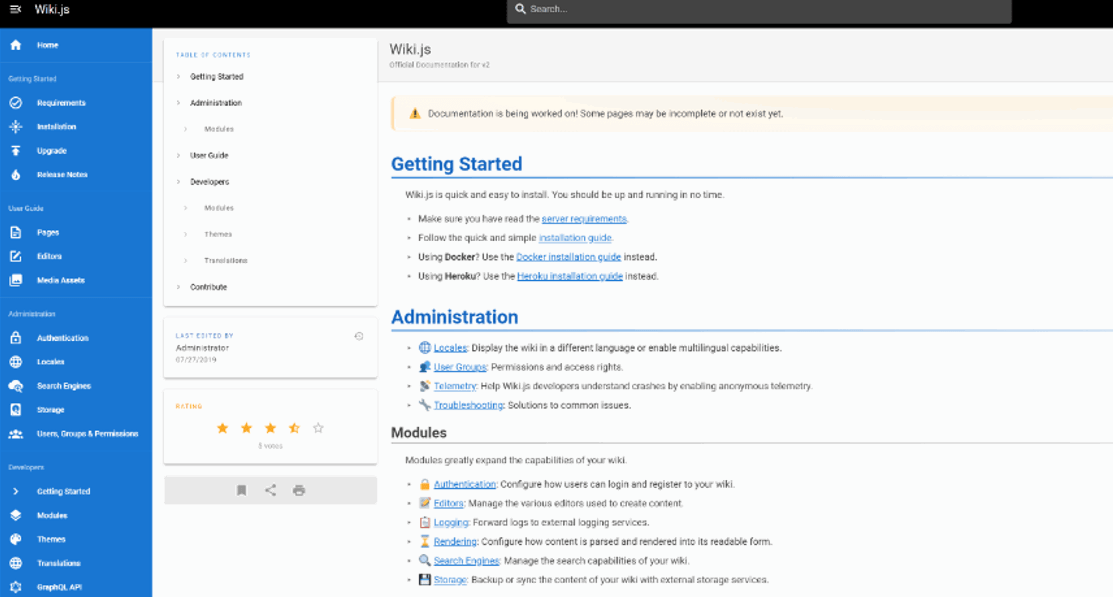Expand Getting Started in table of contents
The width and height of the screenshot is (1113, 597).
tap(178, 77)
